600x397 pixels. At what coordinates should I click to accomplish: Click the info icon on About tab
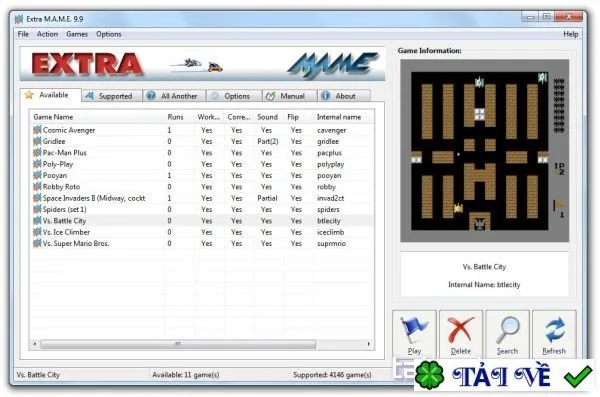click(325, 96)
